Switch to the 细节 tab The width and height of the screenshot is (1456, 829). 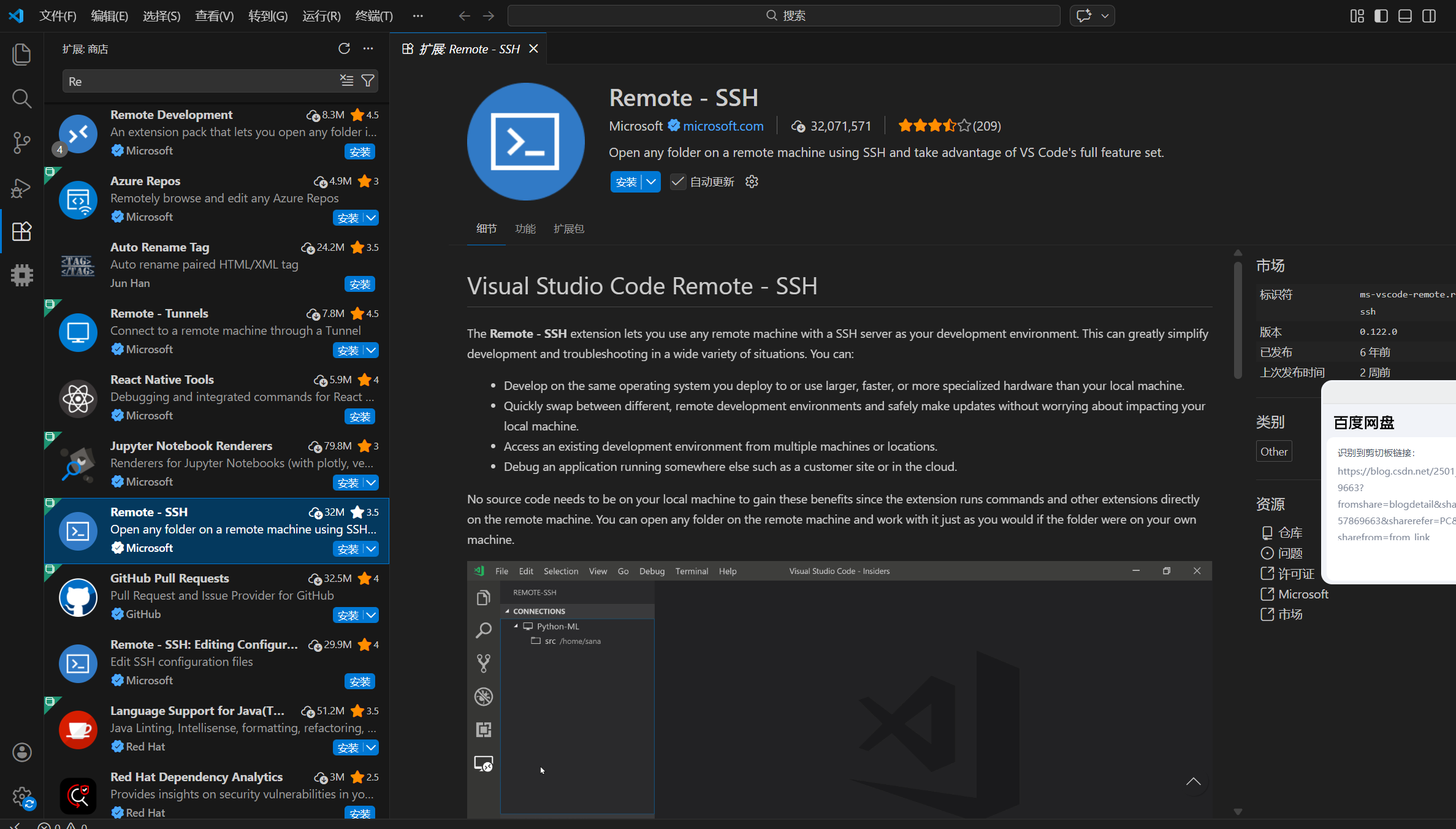(x=486, y=229)
